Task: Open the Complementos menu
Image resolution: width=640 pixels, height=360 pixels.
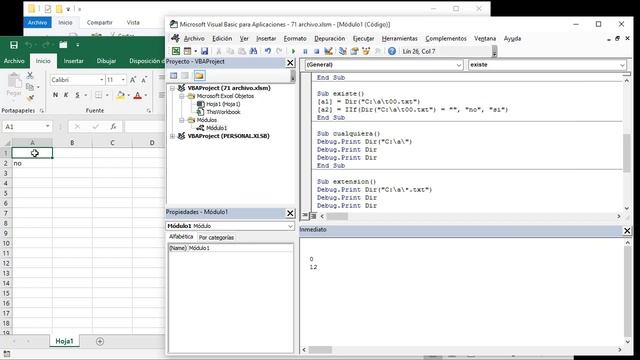Action: pos(446,38)
